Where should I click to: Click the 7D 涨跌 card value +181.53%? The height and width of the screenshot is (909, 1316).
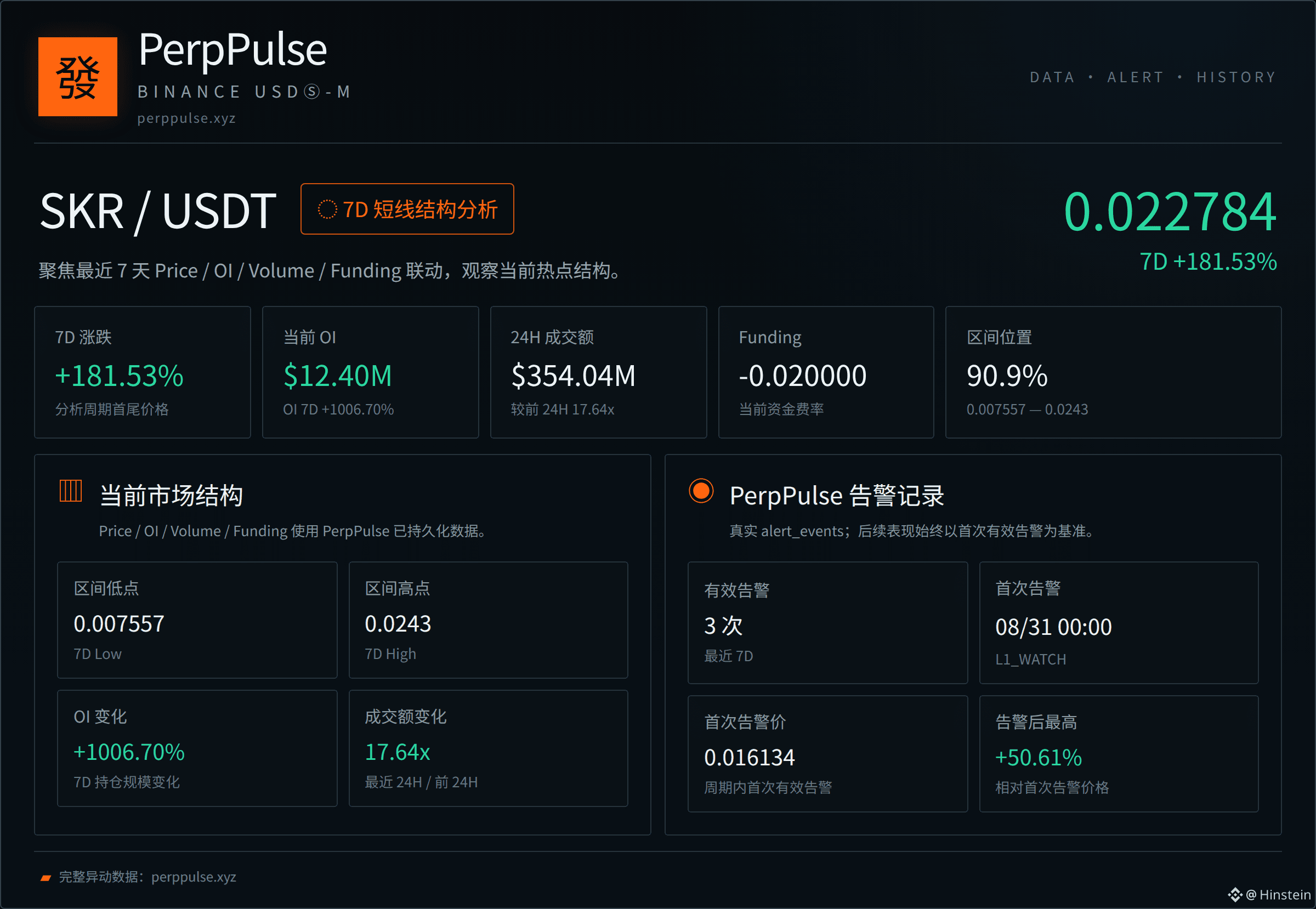coord(119,376)
